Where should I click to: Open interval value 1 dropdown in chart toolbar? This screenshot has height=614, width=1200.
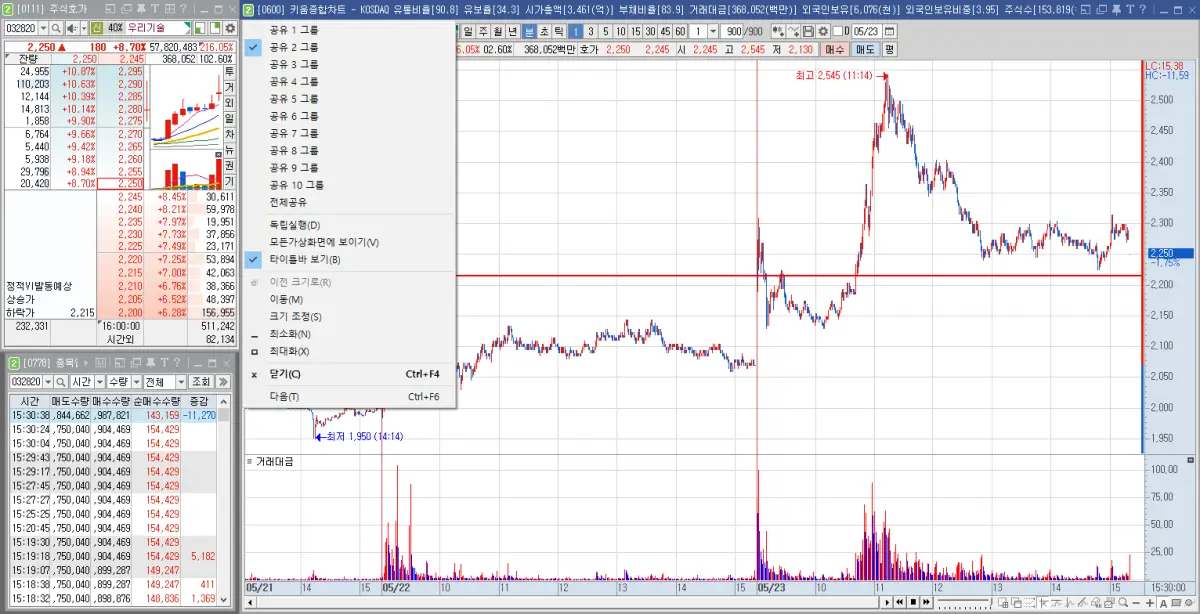coord(712,31)
